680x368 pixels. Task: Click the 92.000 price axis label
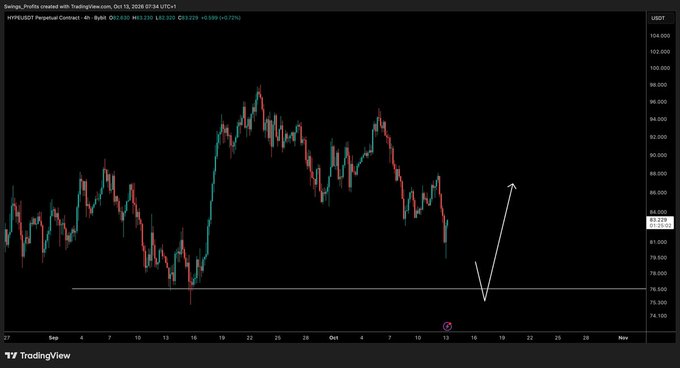point(658,137)
